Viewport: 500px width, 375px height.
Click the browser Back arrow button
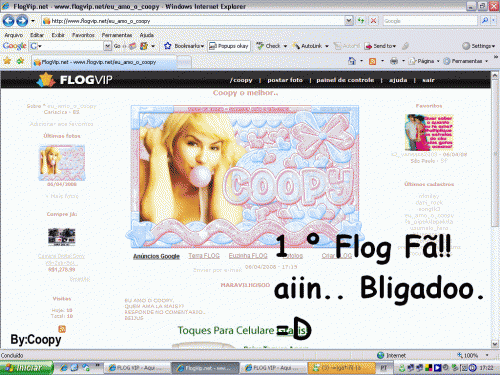pos(9,21)
